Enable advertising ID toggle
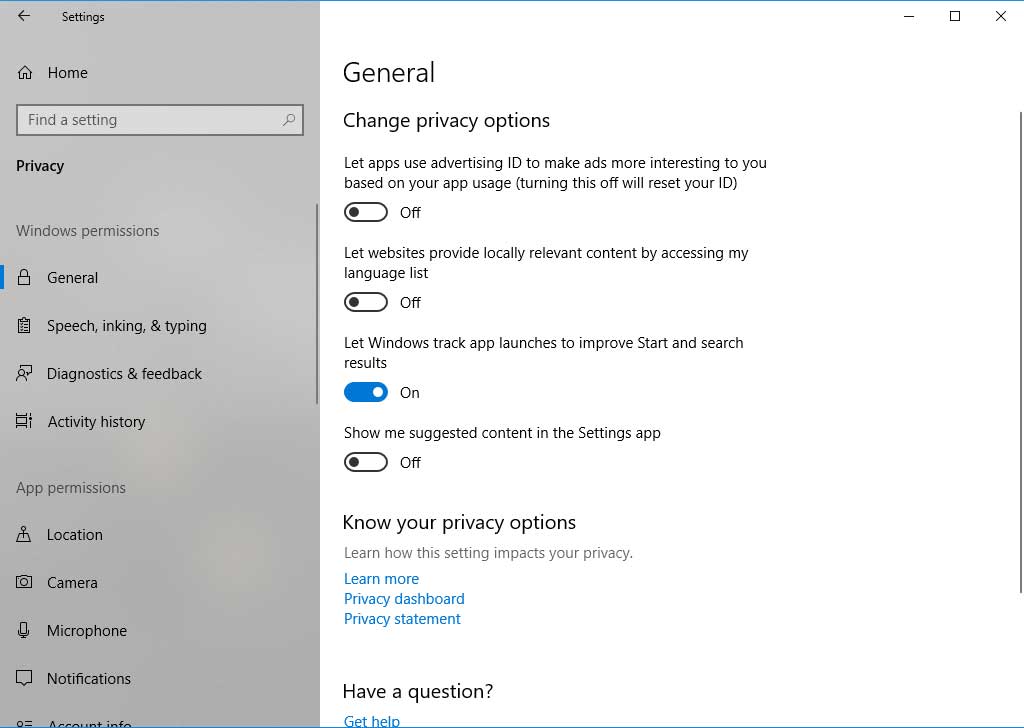This screenshot has height=728, width=1024. 366,212
